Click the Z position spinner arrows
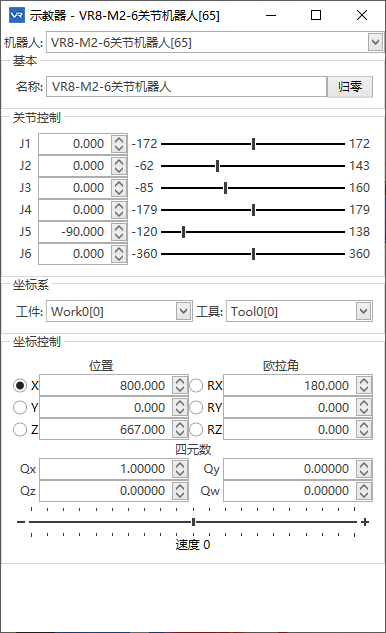This screenshot has height=633, width=386. pyautogui.click(x=180, y=430)
